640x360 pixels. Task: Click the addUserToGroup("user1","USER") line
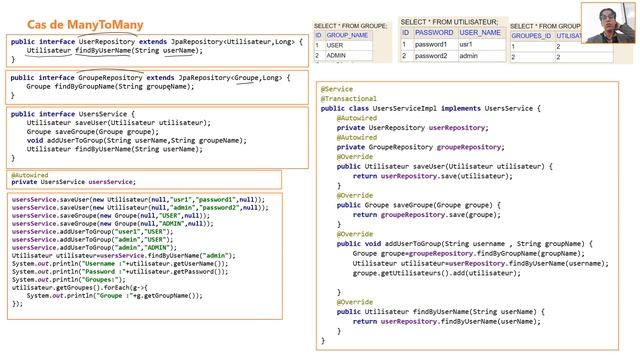(92, 231)
